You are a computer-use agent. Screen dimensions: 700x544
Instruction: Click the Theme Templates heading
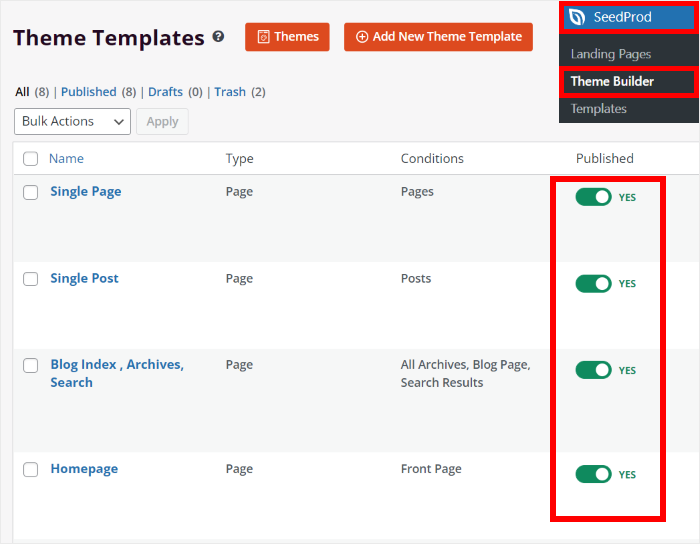pyautogui.click(x=108, y=37)
